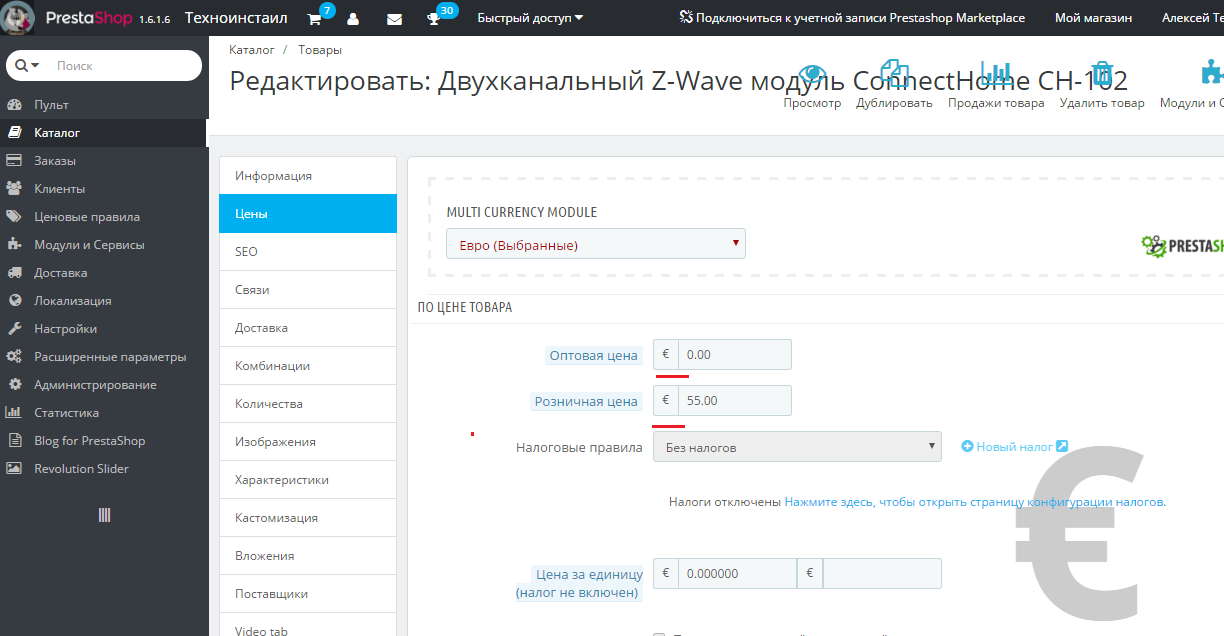The height and width of the screenshot is (636, 1224).
Task: Expand the search type dropdown arrow
Action: [36, 65]
